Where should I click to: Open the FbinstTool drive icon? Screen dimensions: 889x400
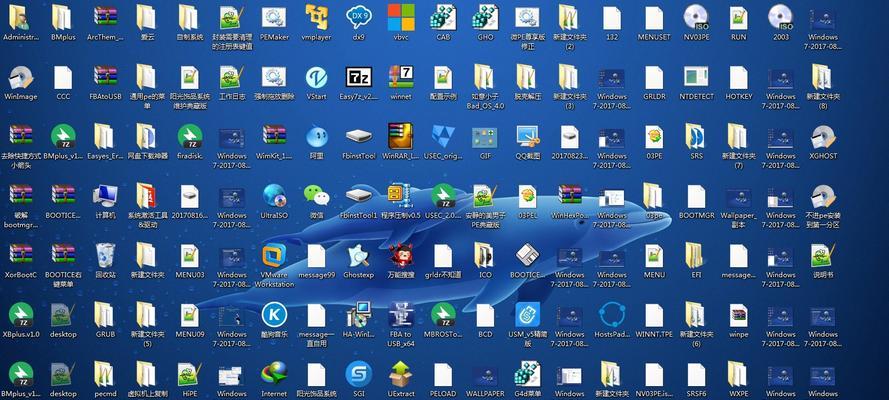click(359, 137)
